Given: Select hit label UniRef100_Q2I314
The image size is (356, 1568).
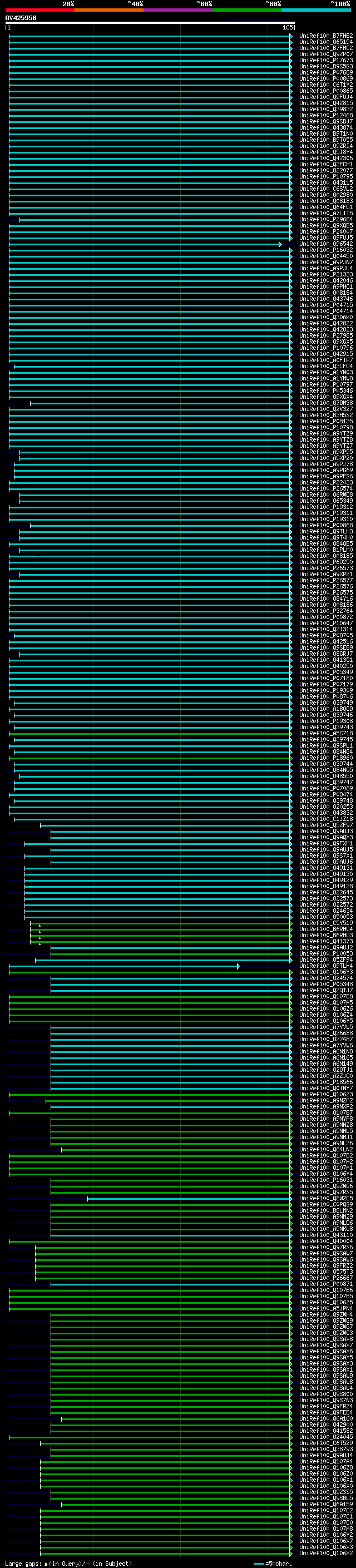Looking at the screenshot, I should point(325,629).
